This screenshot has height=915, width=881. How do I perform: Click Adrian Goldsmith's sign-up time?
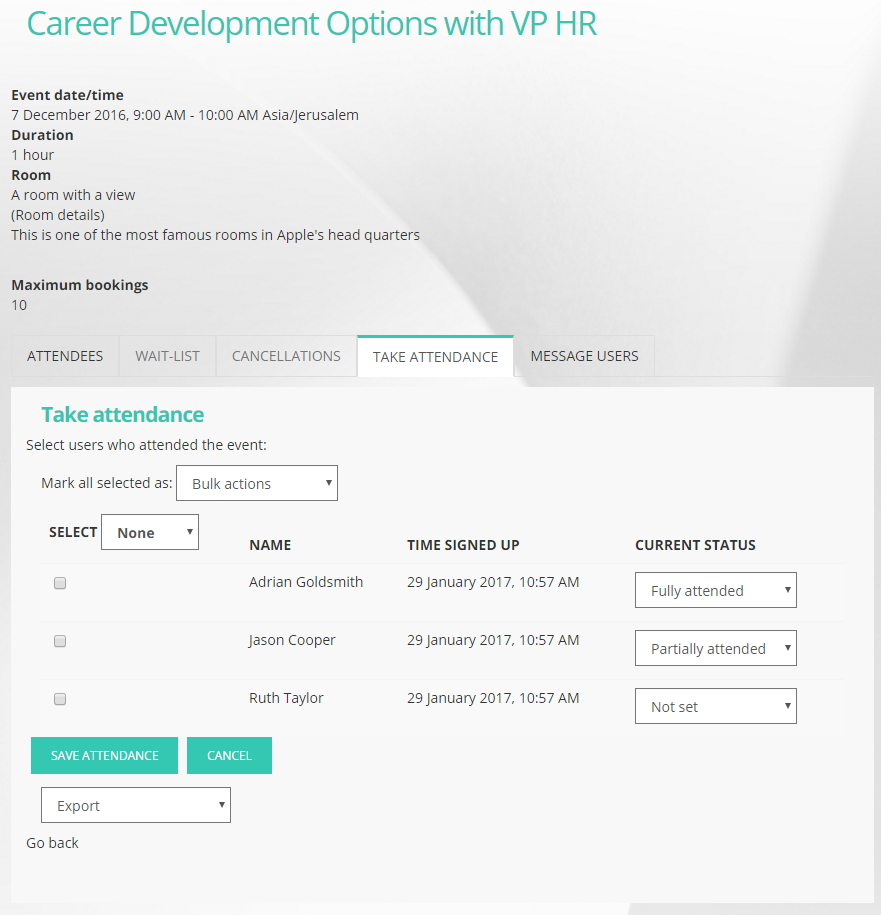(x=493, y=582)
